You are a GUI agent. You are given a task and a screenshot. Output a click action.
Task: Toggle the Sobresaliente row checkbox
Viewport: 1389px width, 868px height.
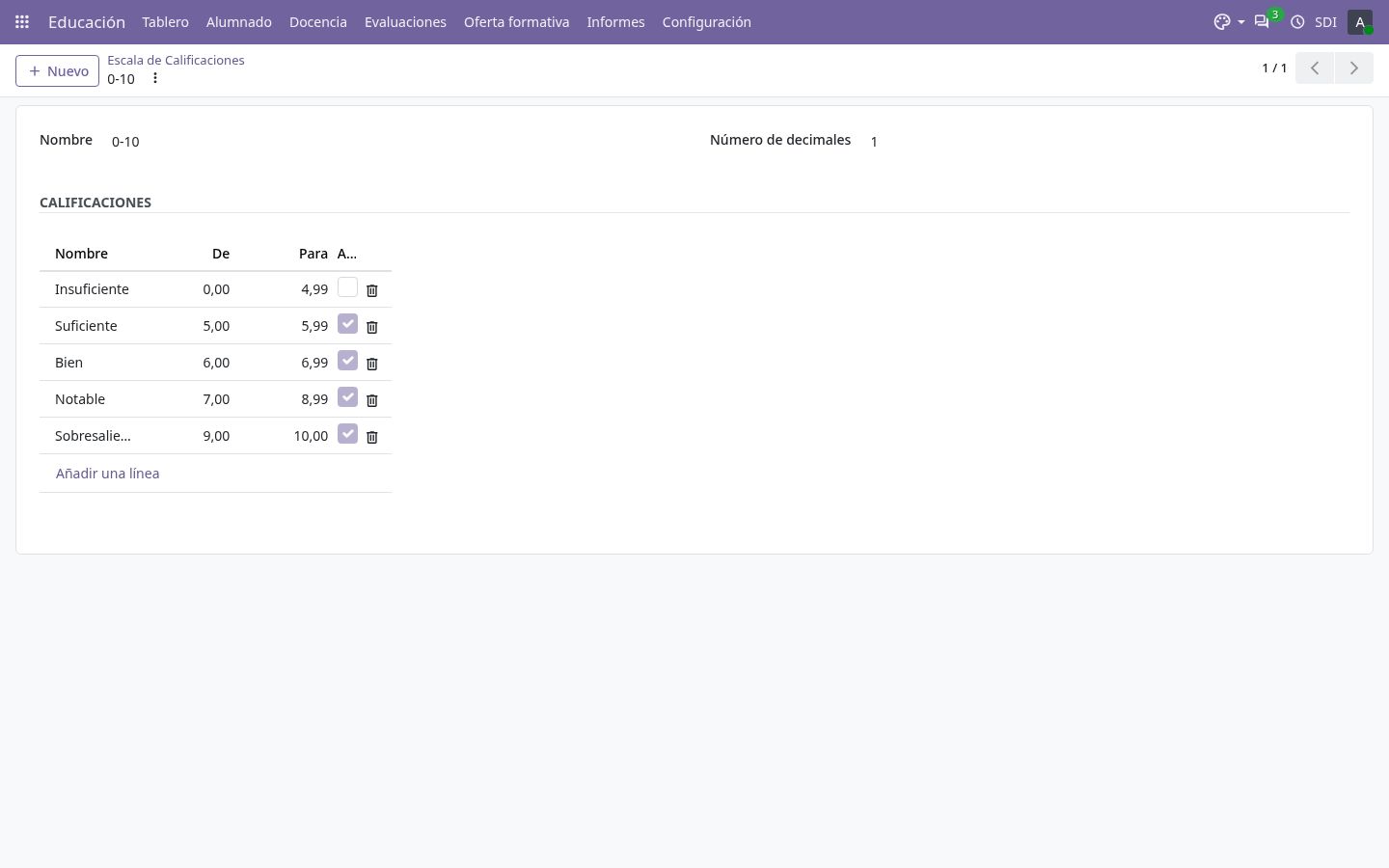click(x=347, y=434)
